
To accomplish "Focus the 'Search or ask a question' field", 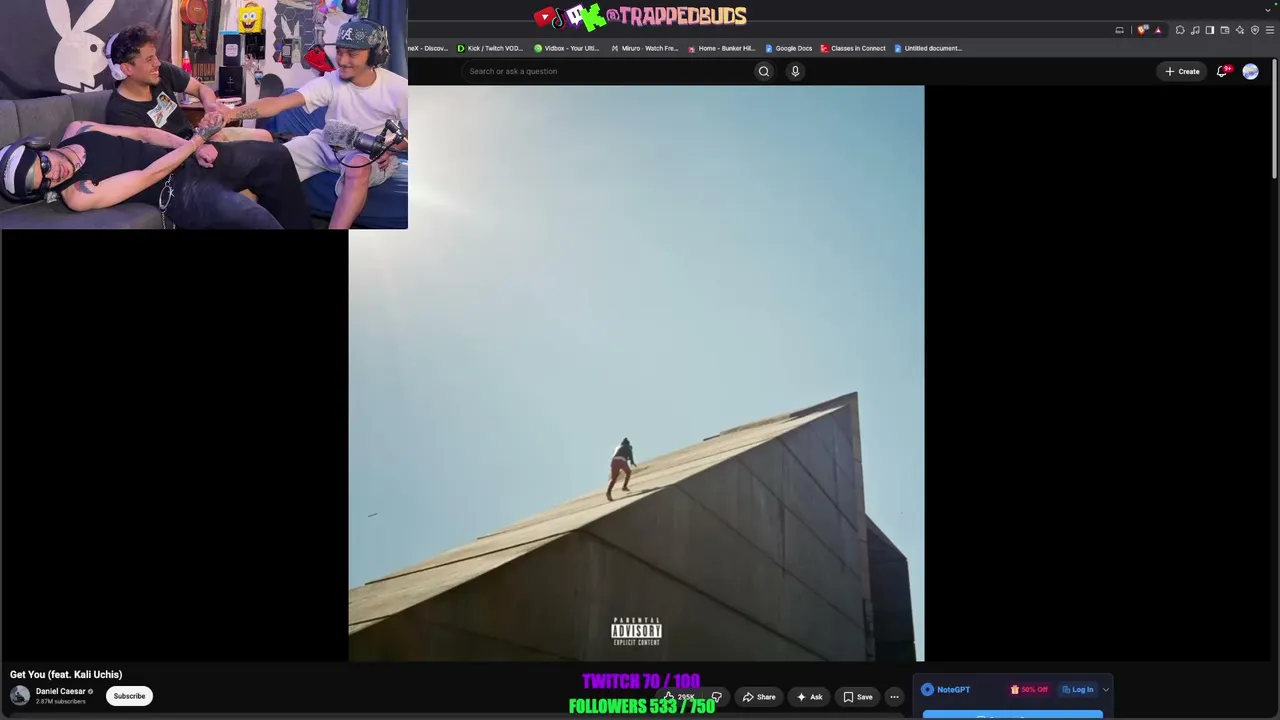I will 607,71.
